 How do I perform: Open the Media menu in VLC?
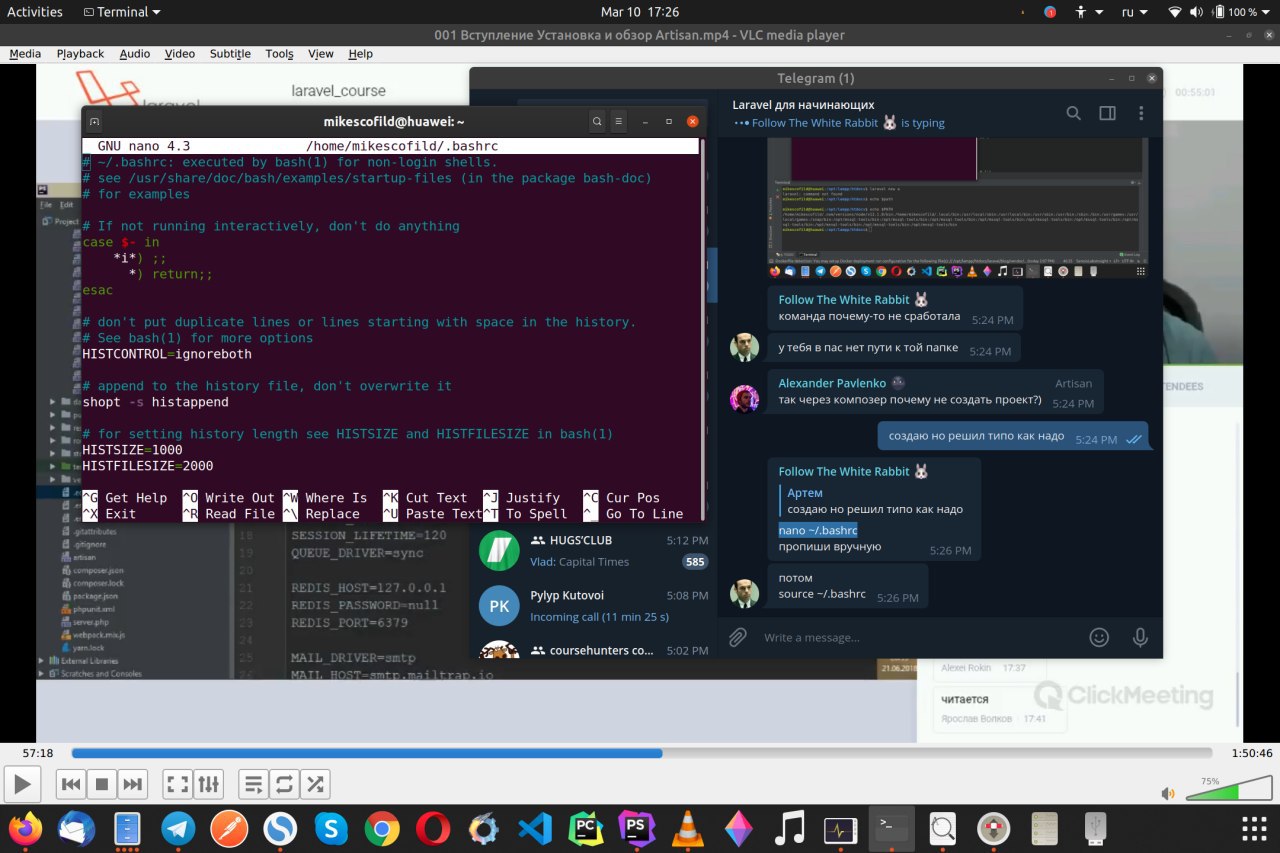[x=25, y=54]
